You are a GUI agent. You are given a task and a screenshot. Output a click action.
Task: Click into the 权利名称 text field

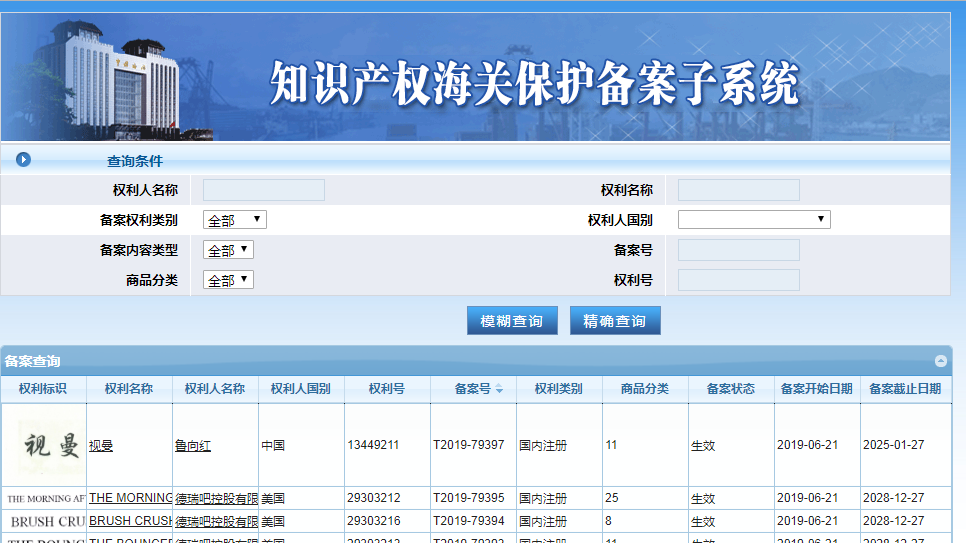[x=738, y=190]
